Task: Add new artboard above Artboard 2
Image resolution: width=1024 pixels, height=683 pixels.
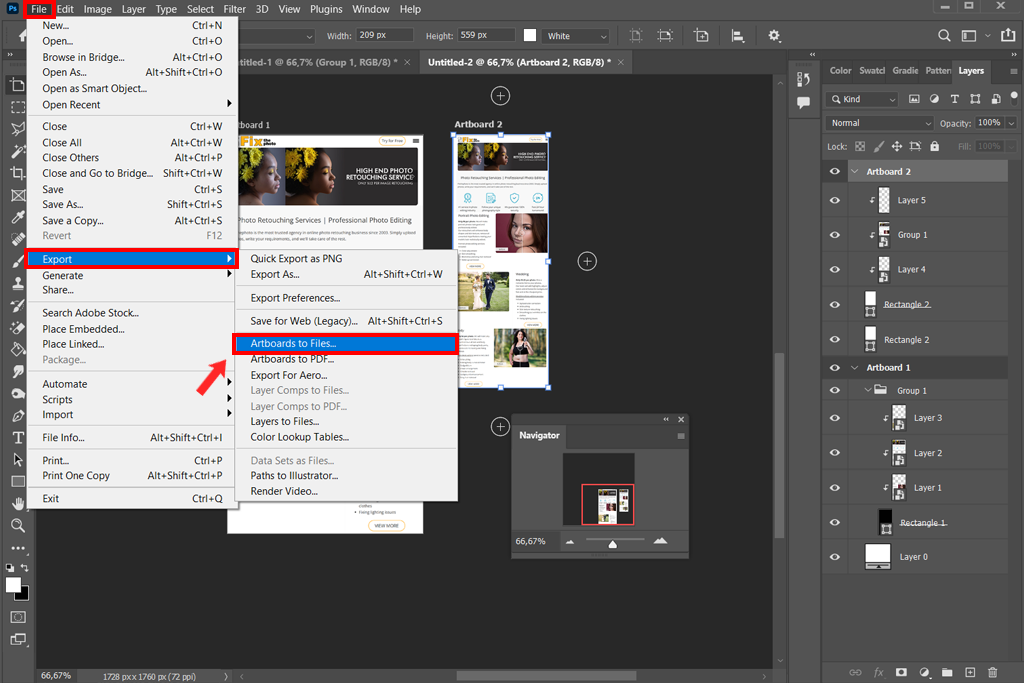Action: [500, 96]
